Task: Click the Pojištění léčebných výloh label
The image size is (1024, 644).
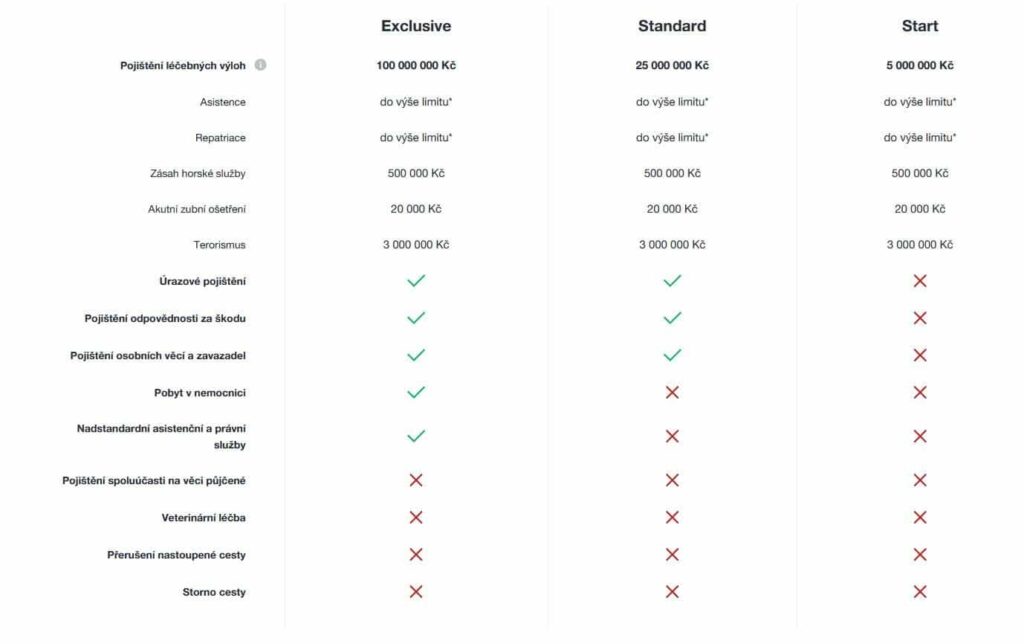Action: point(182,66)
